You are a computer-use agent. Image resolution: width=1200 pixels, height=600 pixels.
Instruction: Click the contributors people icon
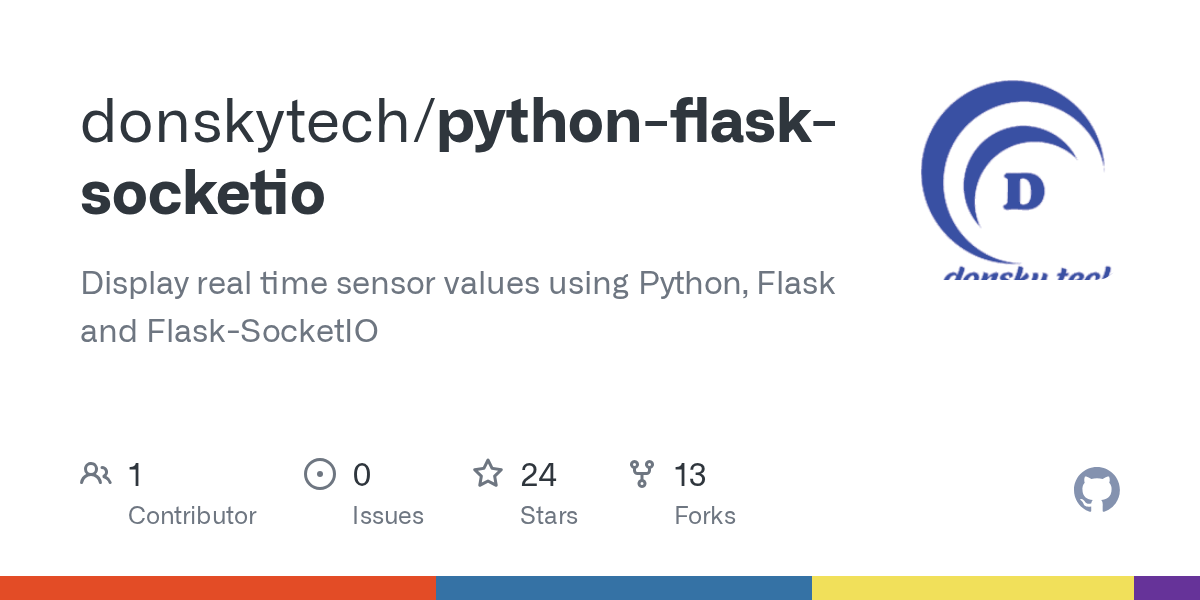(x=96, y=474)
